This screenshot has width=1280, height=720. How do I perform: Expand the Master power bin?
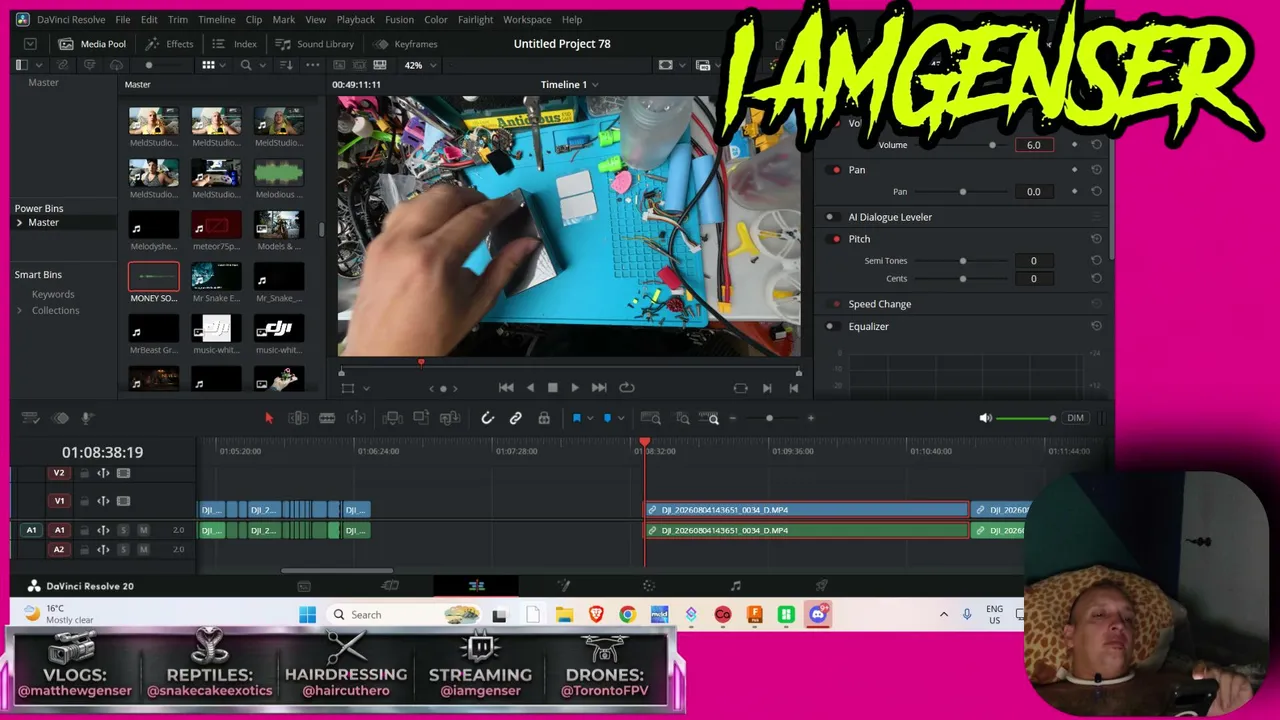click(x=19, y=223)
